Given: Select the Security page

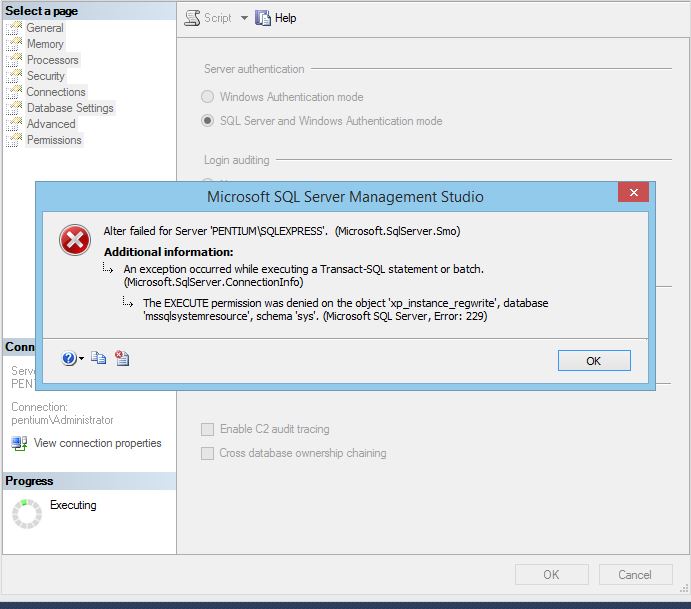Looking at the screenshot, I should [46, 76].
